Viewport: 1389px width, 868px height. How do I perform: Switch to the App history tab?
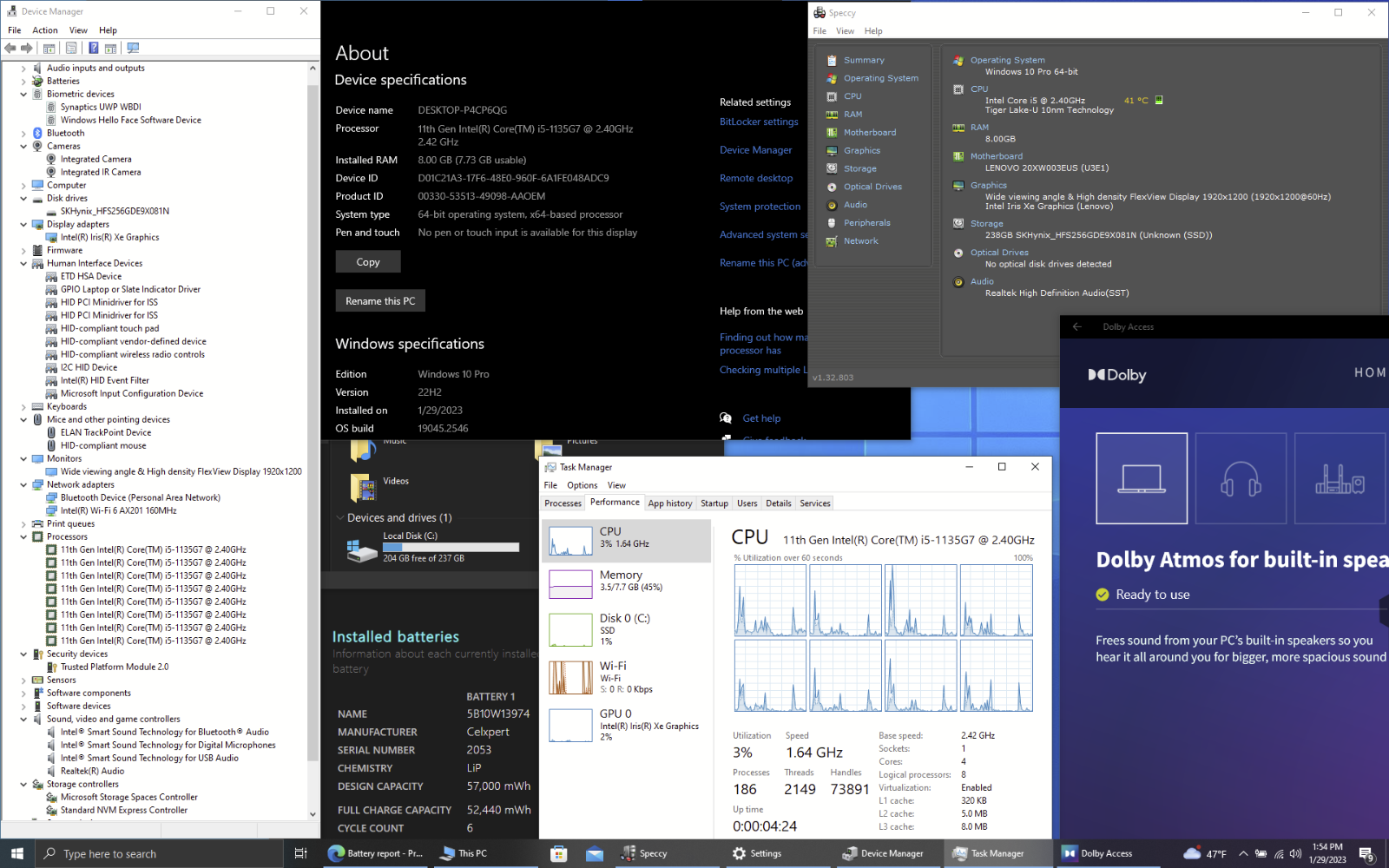670,503
